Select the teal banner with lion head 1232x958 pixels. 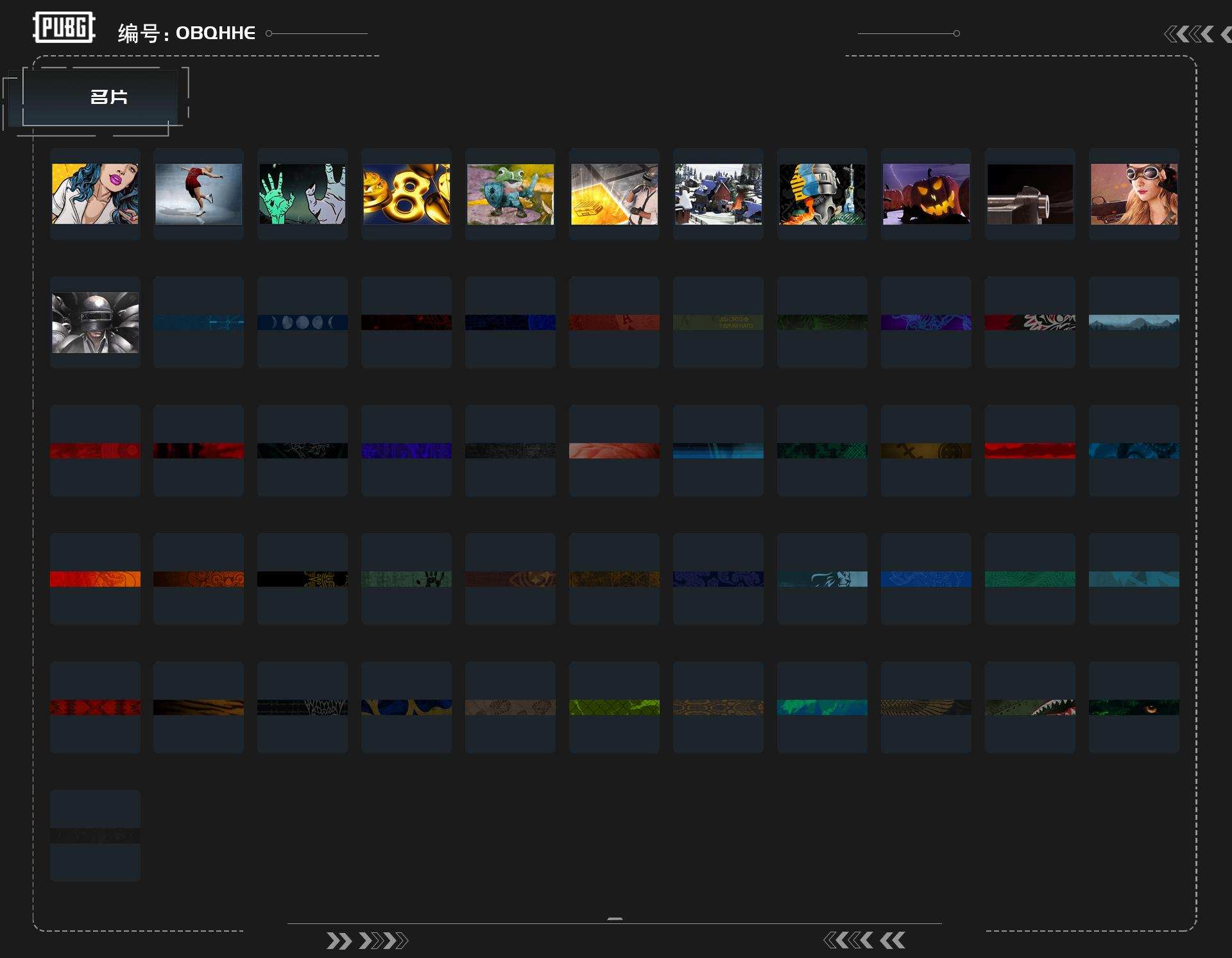point(822,579)
